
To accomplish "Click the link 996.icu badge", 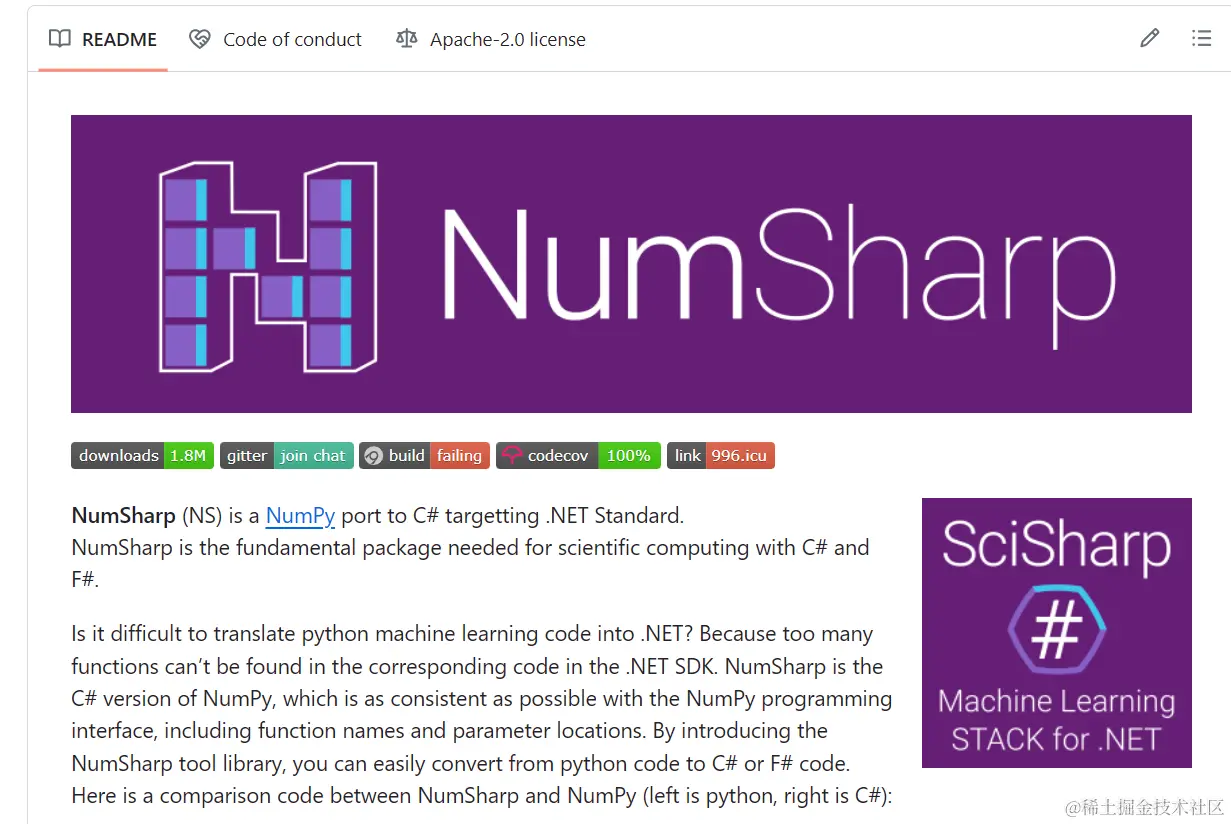I will (721, 456).
